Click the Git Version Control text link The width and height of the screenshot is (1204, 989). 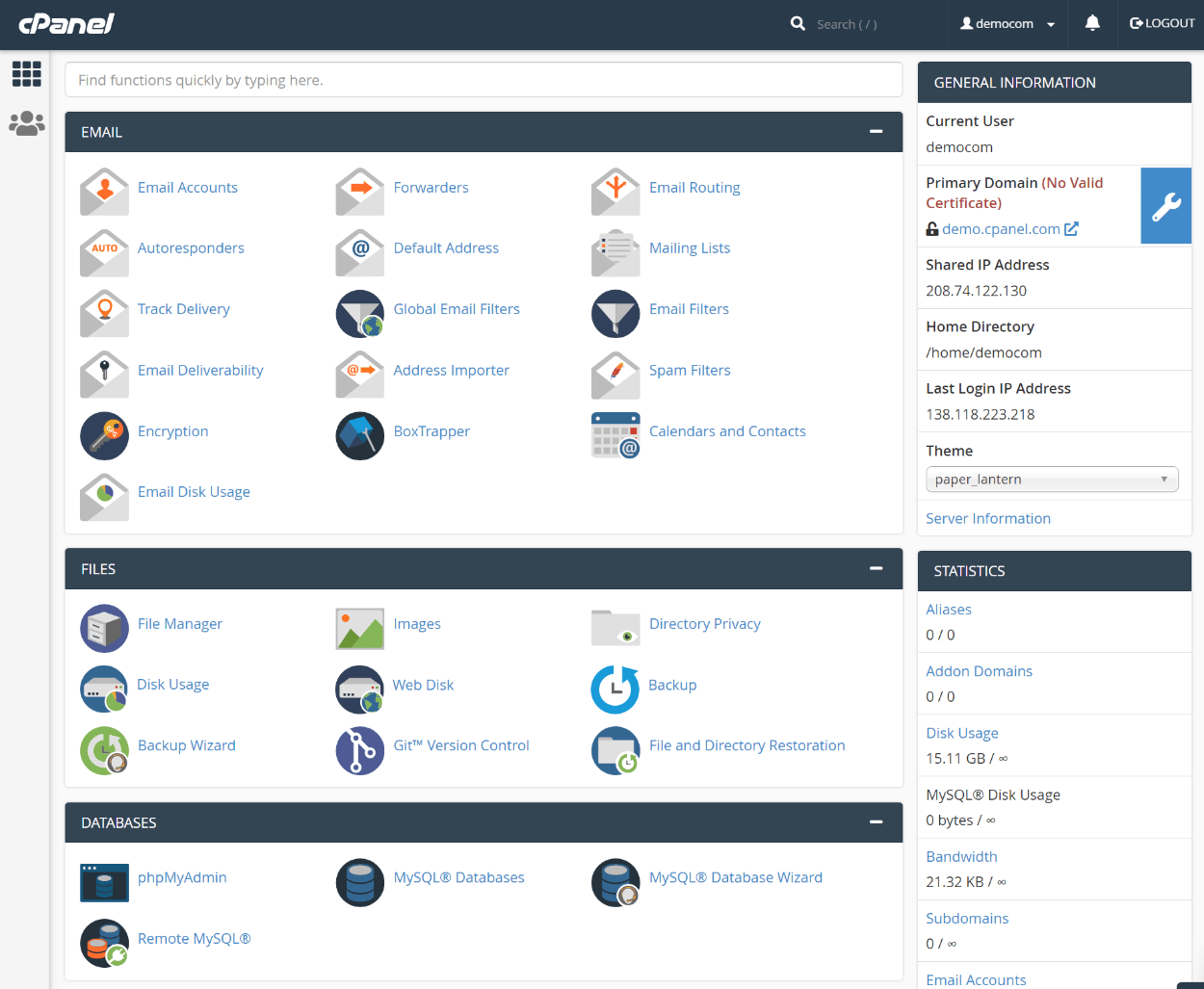(x=461, y=745)
